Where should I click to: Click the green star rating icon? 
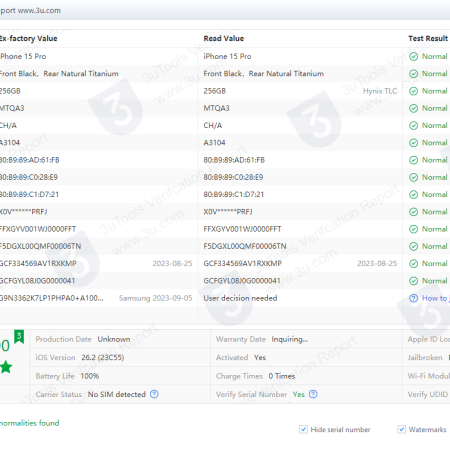pos(6,367)
